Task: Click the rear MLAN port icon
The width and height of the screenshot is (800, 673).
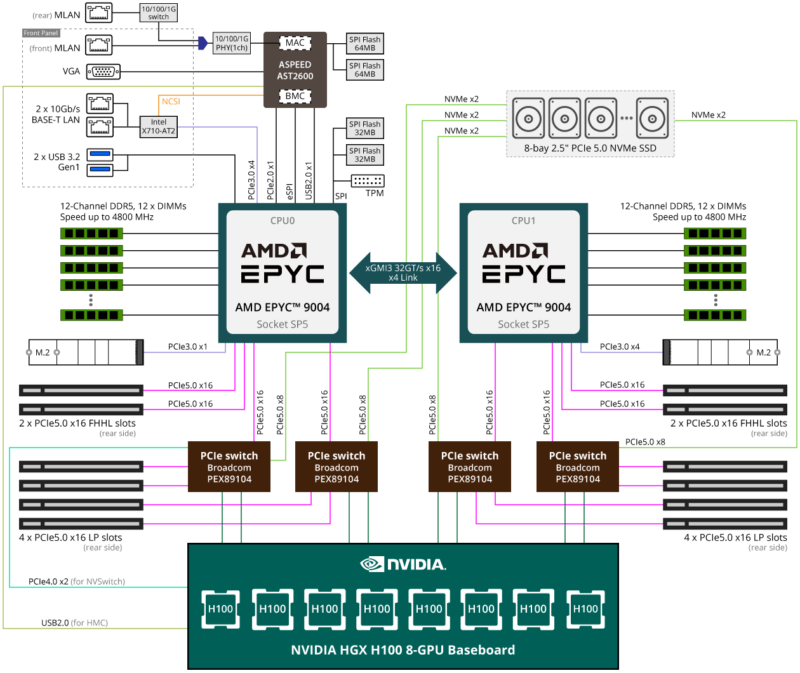Action: (x=97, y=13)
